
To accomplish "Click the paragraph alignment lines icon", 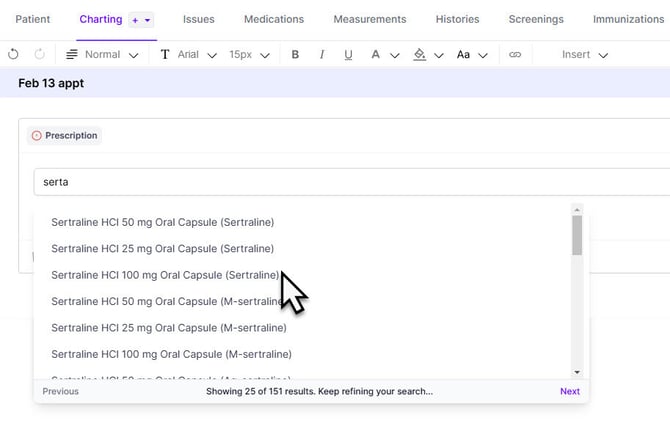I will [x=72, y=54].
